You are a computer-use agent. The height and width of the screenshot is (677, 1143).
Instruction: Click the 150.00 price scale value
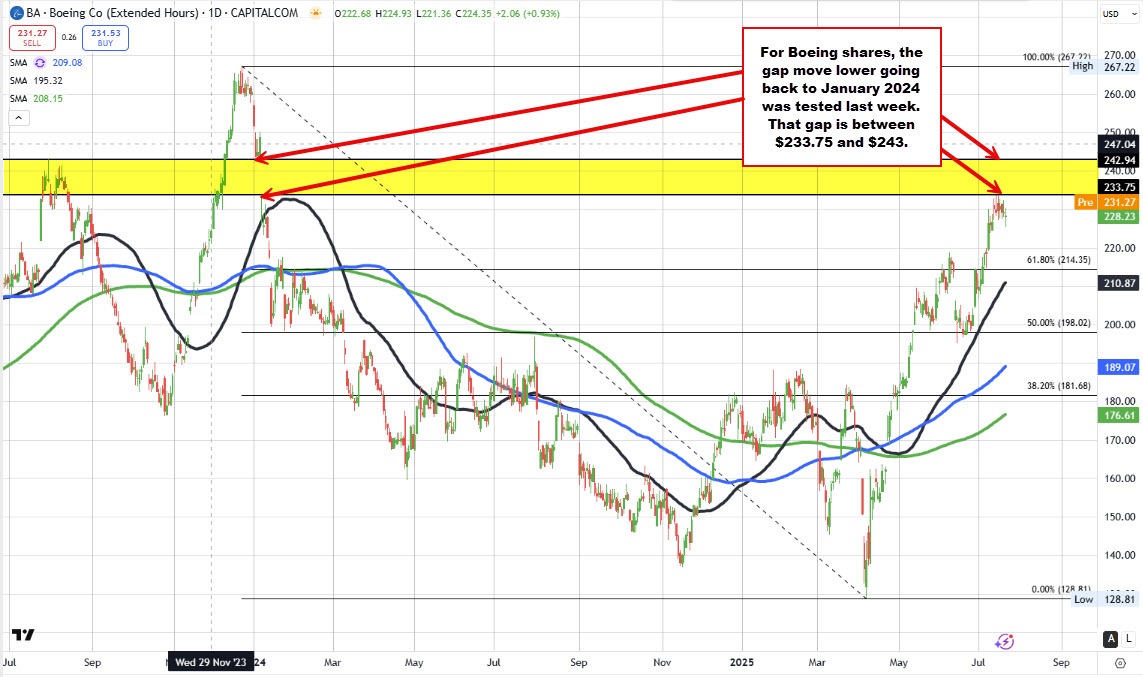point(1120,517)
